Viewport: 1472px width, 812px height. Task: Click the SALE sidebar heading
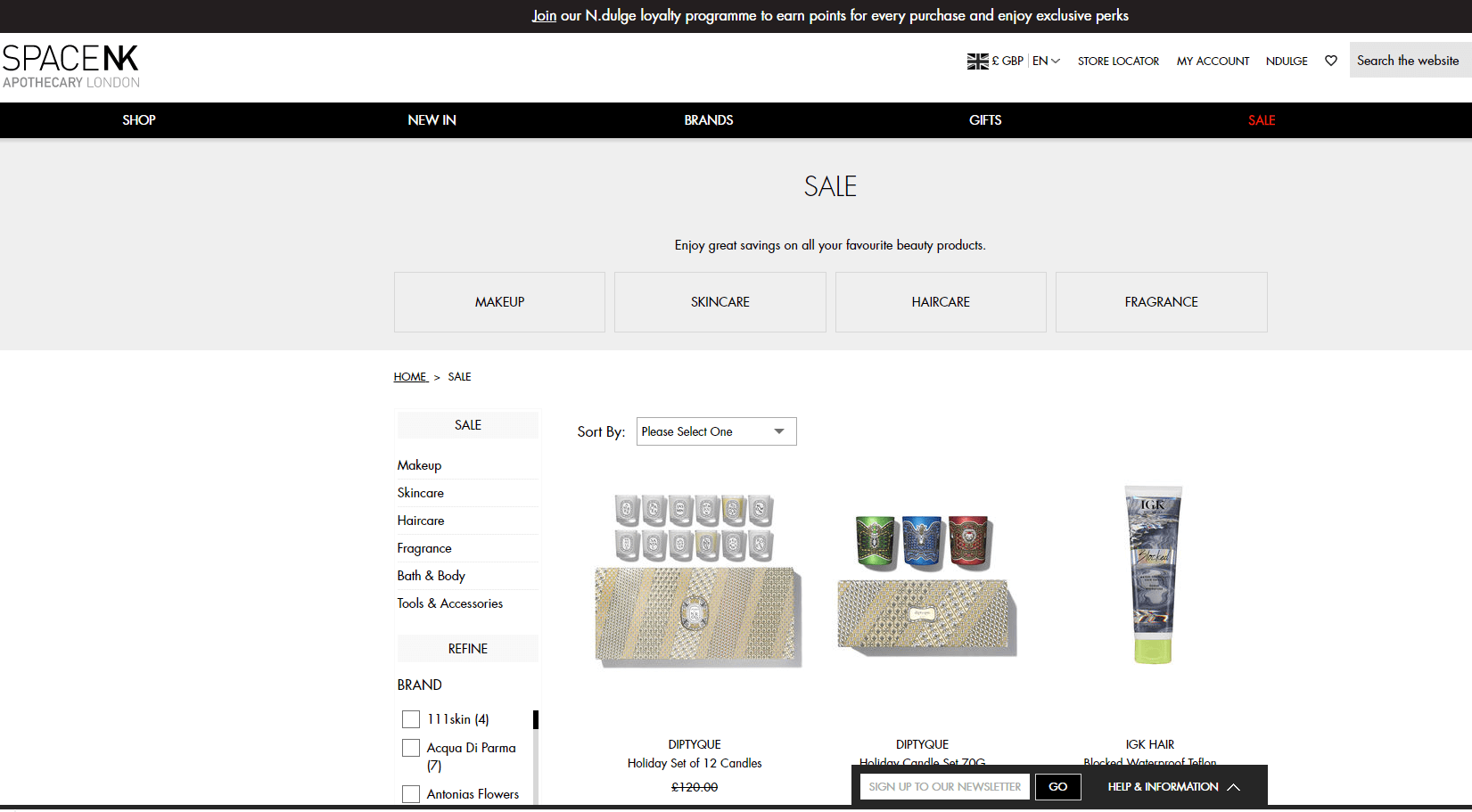(468, 425)
